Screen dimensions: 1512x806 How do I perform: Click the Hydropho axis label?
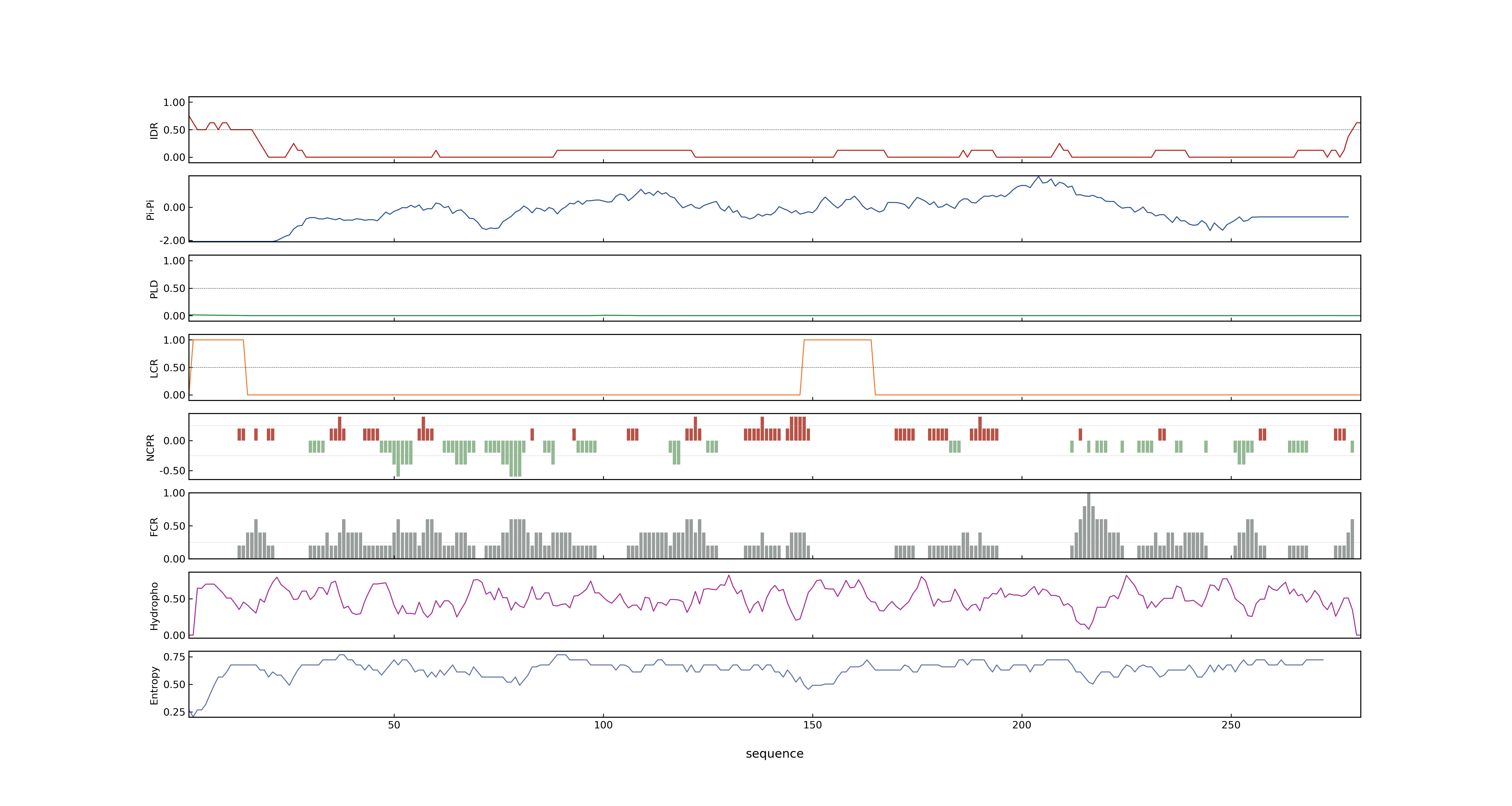click(154, 606)
